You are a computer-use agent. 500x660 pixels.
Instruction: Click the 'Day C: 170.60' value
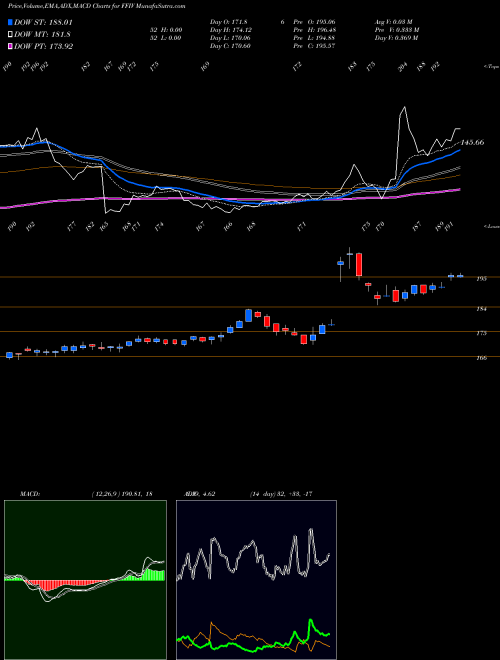231,46
